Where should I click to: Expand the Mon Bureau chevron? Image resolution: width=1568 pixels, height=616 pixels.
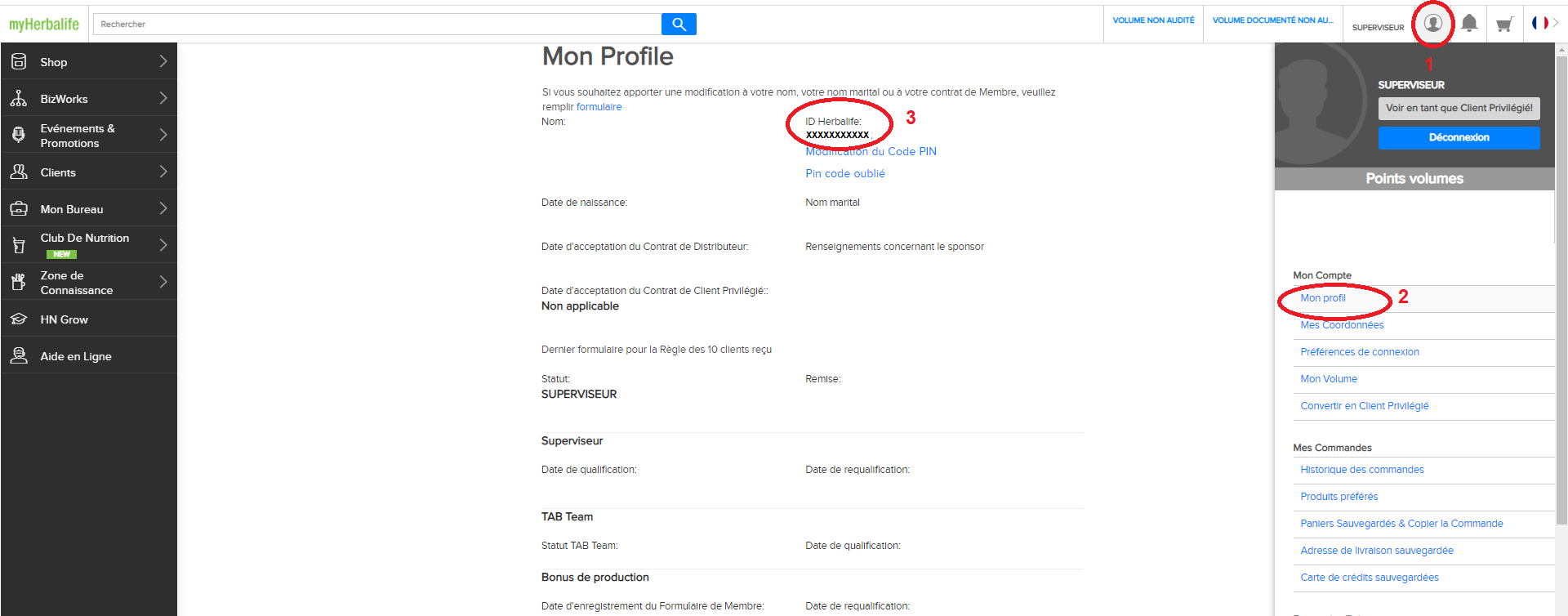point(163,208)
